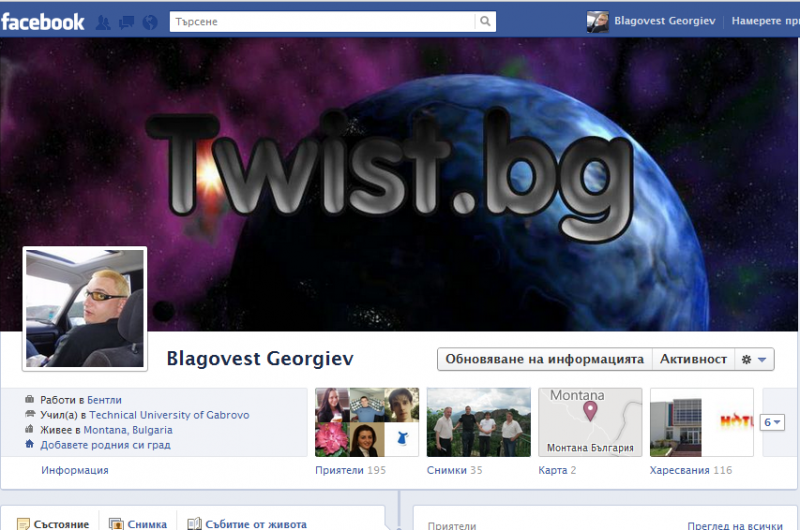The height and width of the screenshot is (530, 800).
Task: Open notifications globe icon
Action: click(150, 21)
